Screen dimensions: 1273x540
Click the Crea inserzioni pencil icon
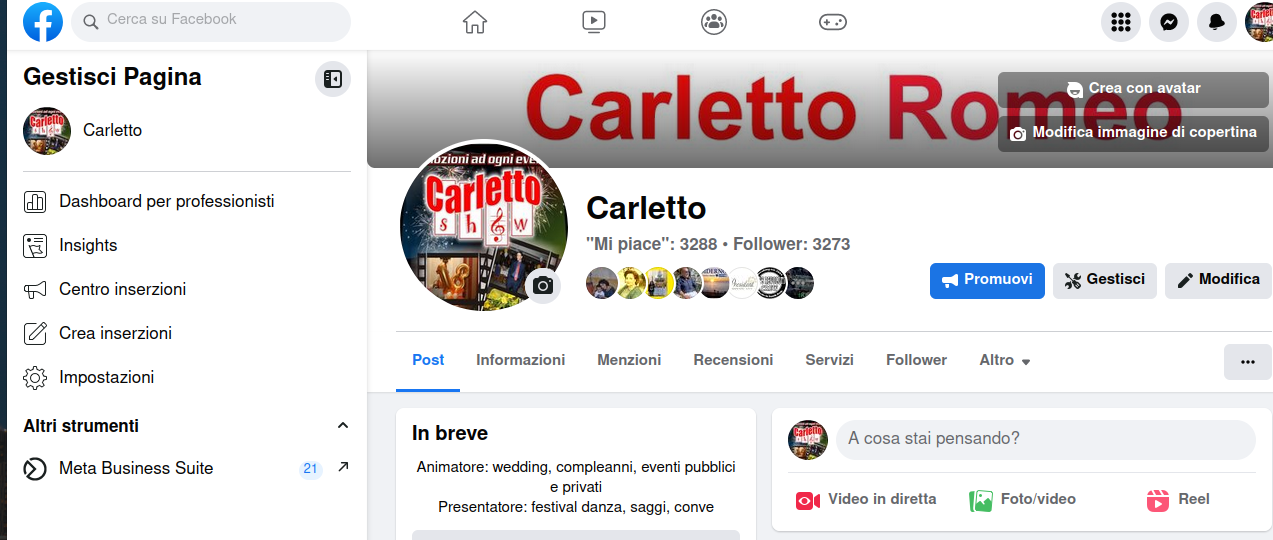(x=35, y=334)
